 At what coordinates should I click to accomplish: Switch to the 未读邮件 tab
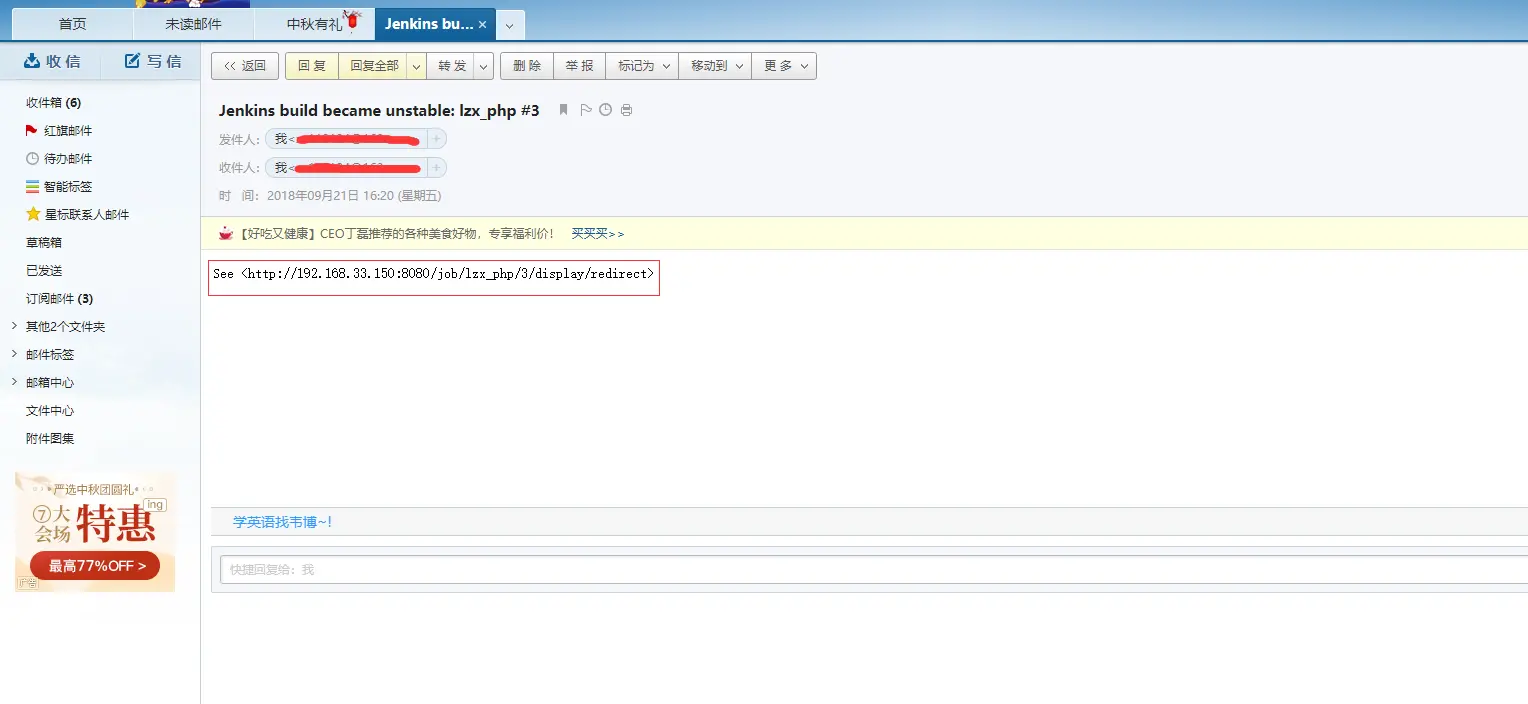click(194, 24)
